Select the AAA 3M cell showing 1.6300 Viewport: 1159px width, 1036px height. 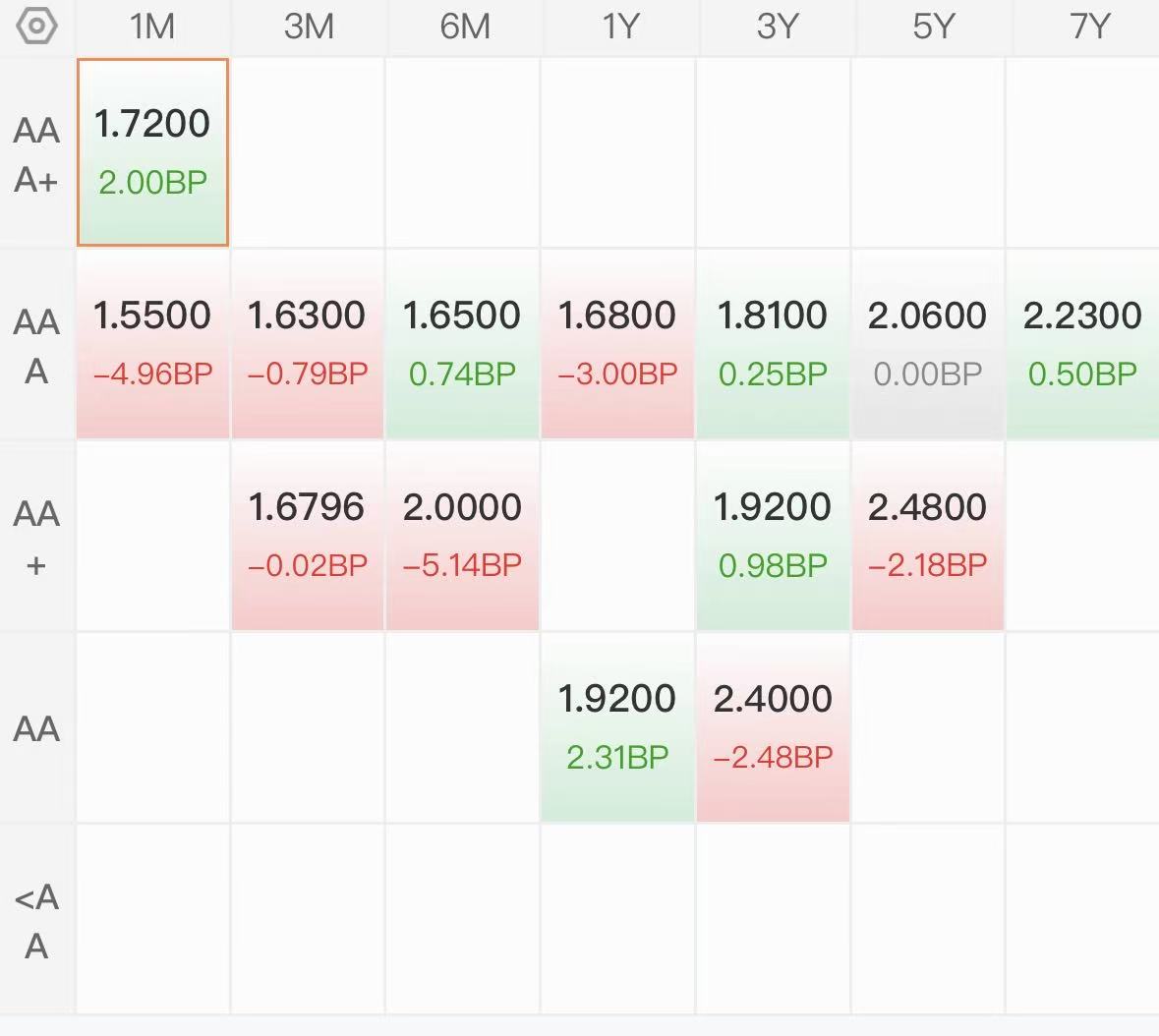(308, 344)
